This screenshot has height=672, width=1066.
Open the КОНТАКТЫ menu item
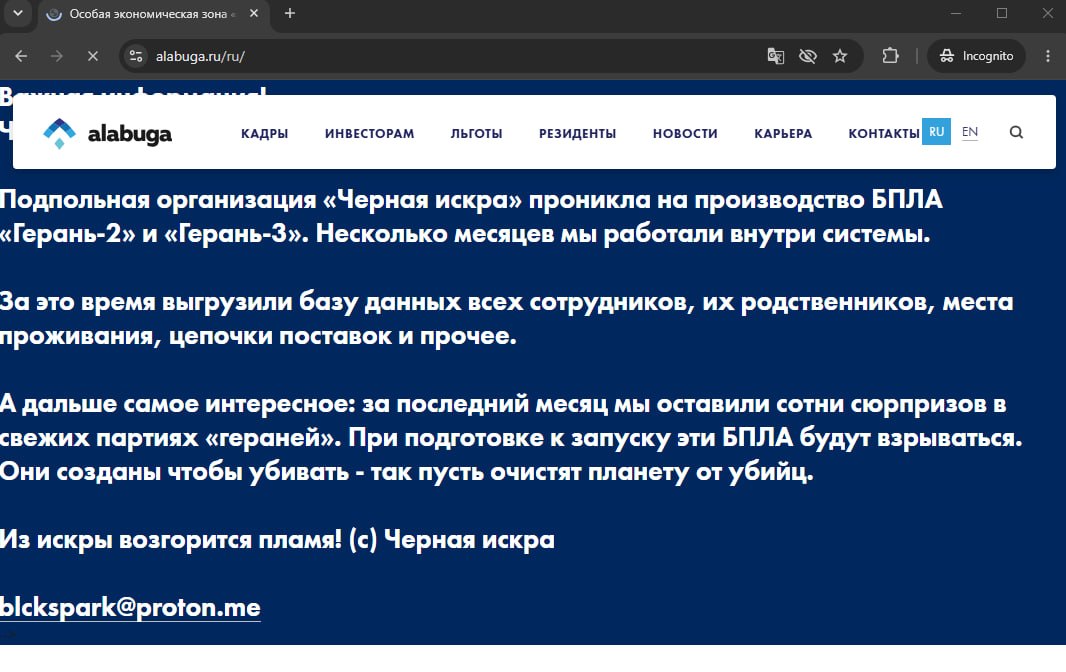click(x=884, y=134)
